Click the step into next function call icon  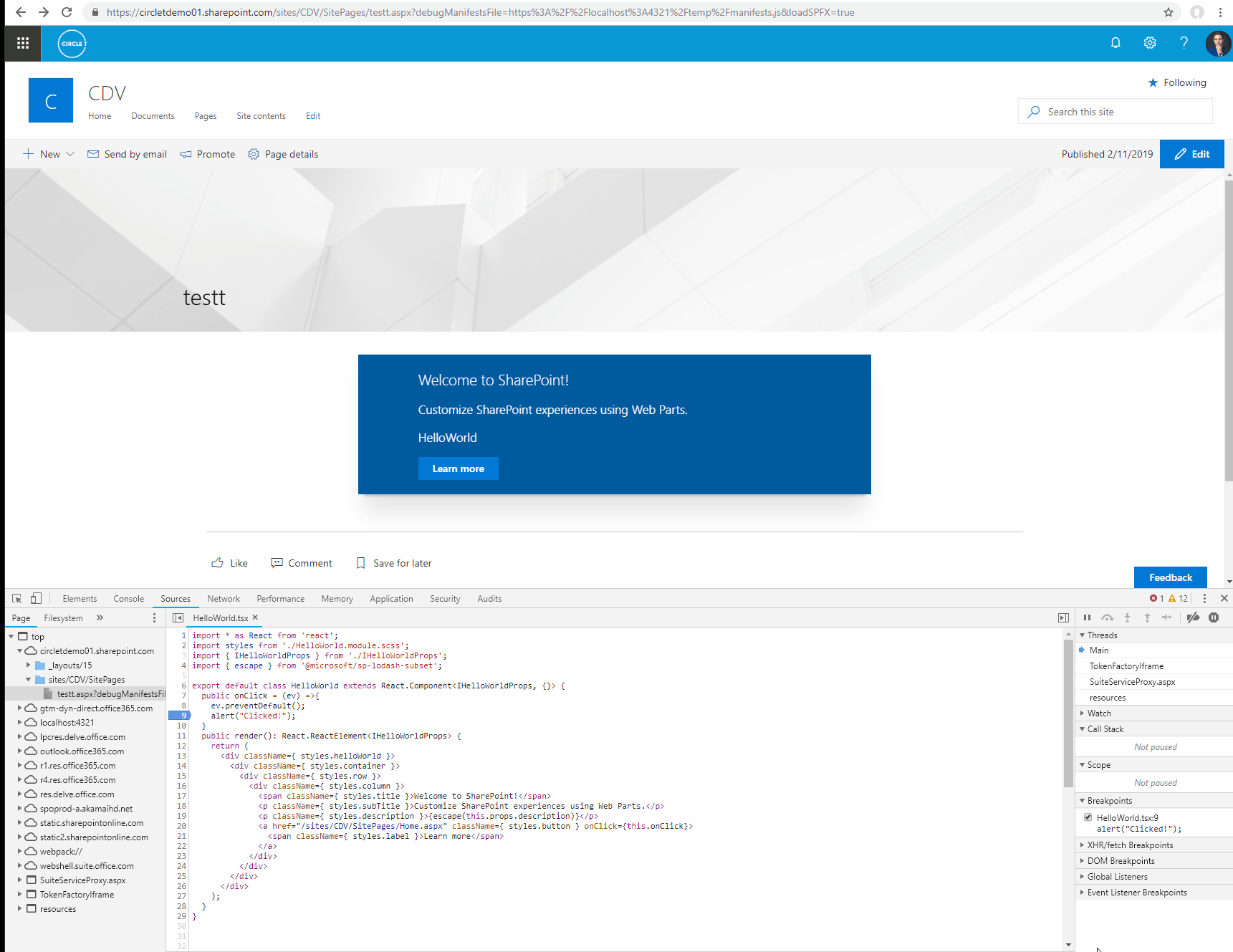coord(1127,617)
